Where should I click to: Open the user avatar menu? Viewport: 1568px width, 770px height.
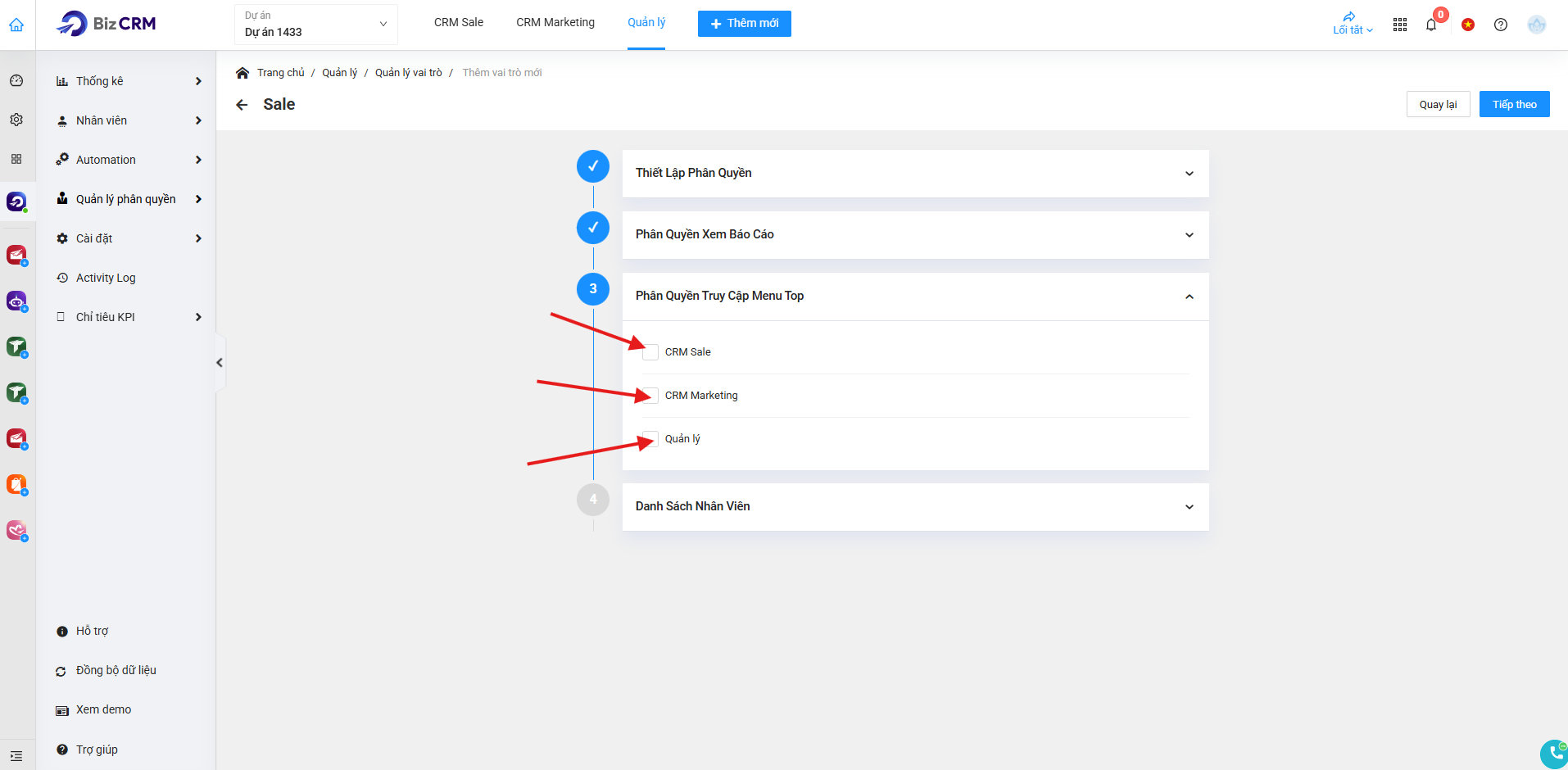pyautogui.click(x=1537, y=25)
